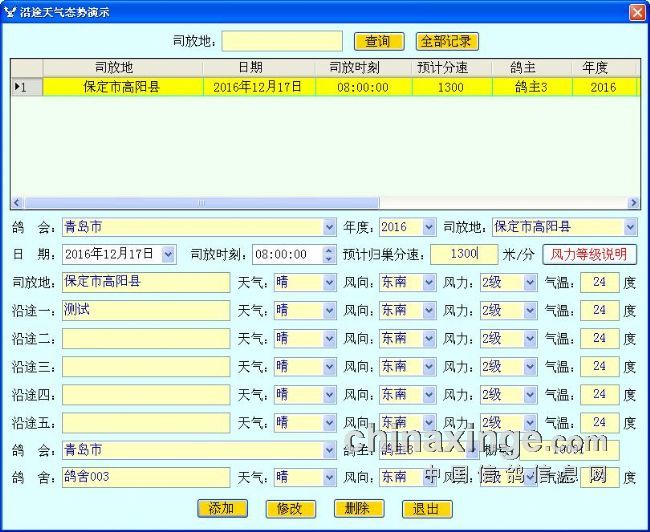
Task: Click the 1300 cell in the grid
Action: (x=452, y=87)
